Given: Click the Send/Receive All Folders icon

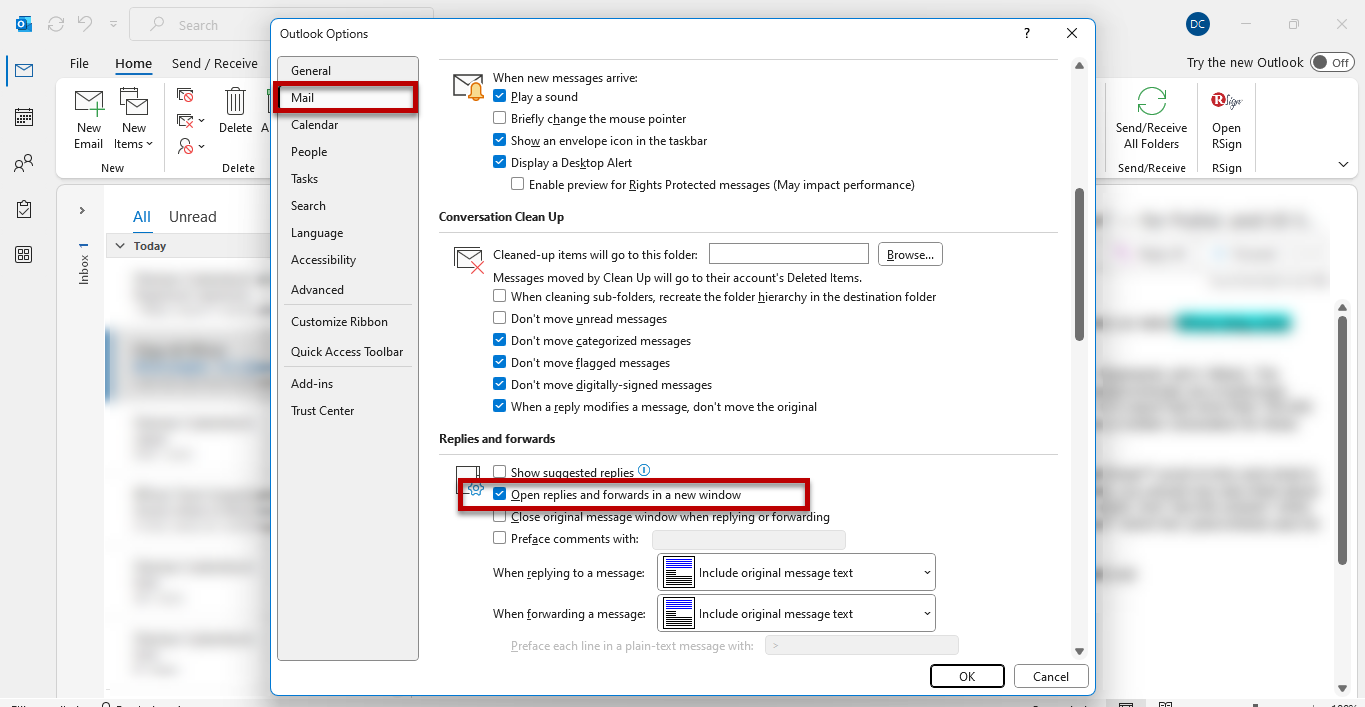Looking at the screenshot, I should click(1151, 103).
